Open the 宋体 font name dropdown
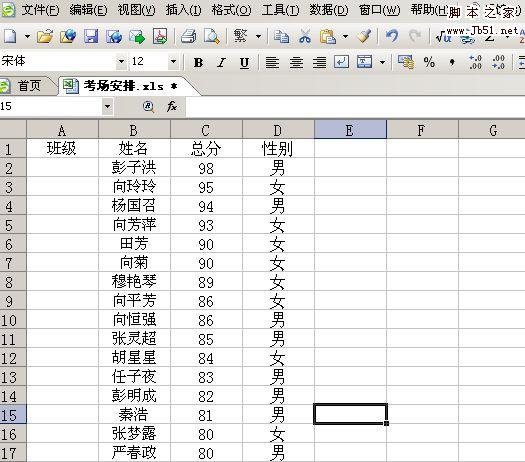Screen dimensions: 525x462 121,62
